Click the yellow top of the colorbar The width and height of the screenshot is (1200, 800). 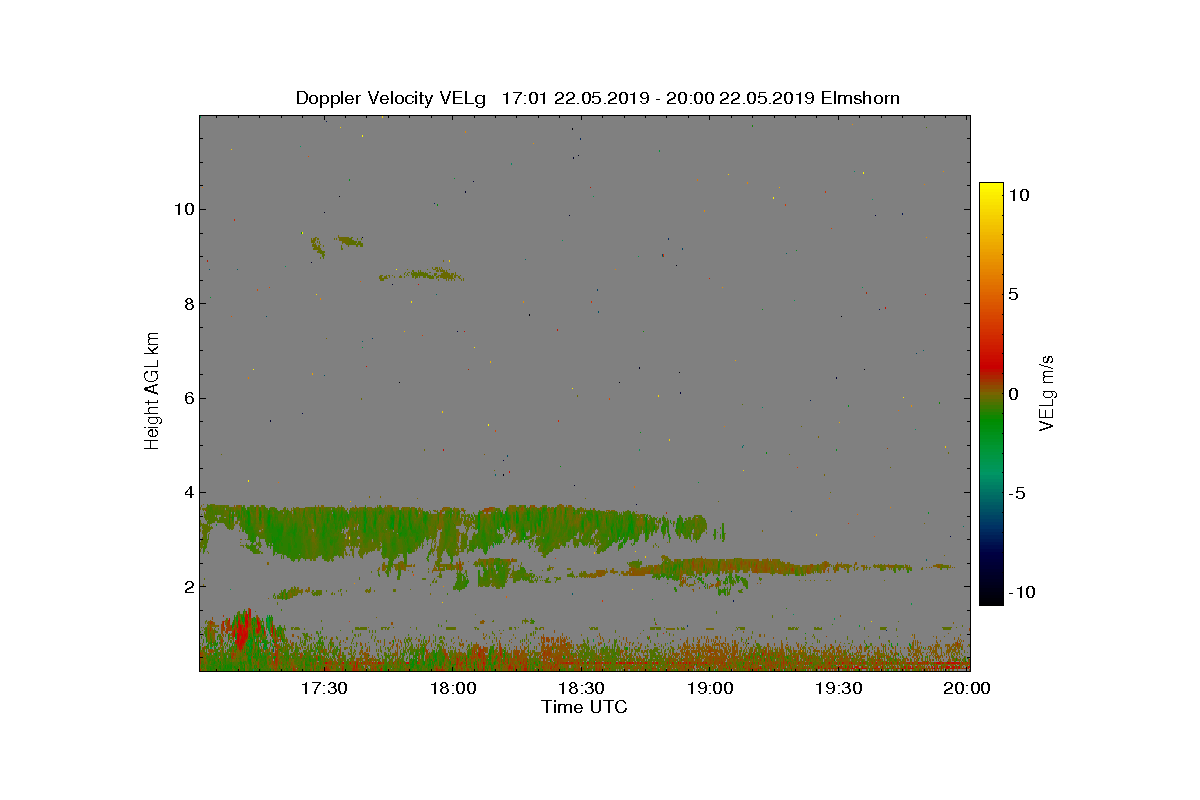click(991, 190)
